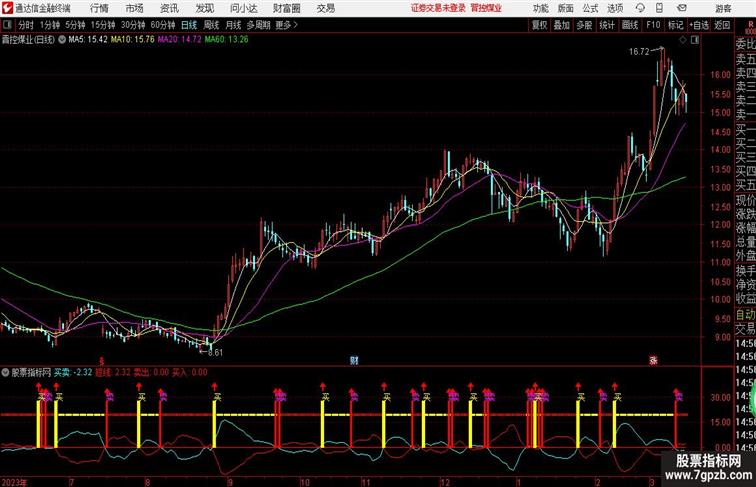Click the 证券交易未登录 login link

[438, 8]
